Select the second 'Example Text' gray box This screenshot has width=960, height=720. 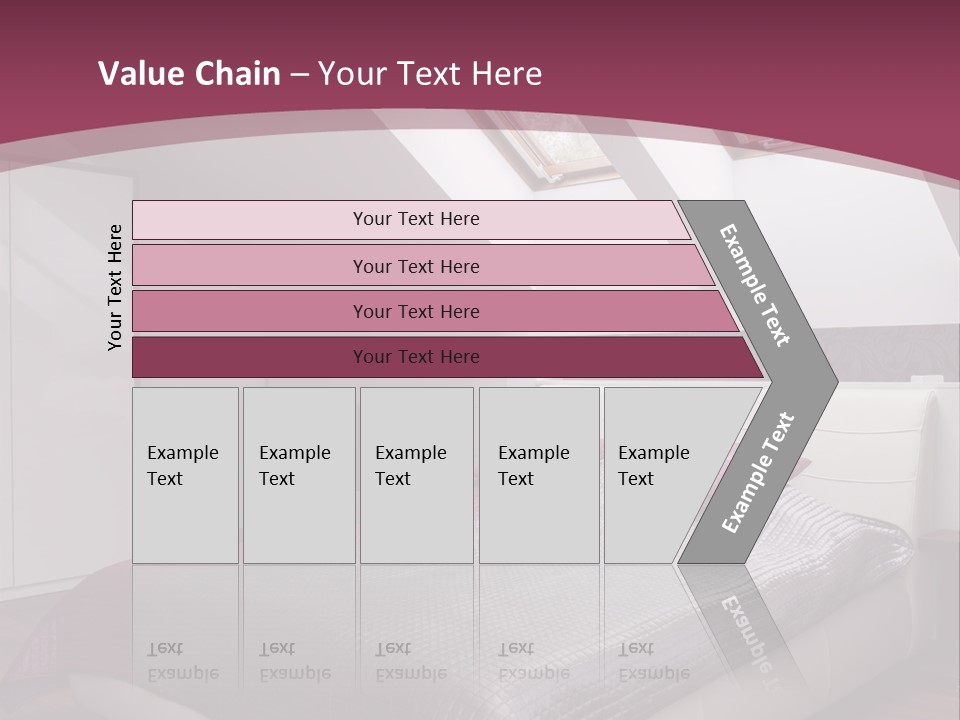point(298,475)
